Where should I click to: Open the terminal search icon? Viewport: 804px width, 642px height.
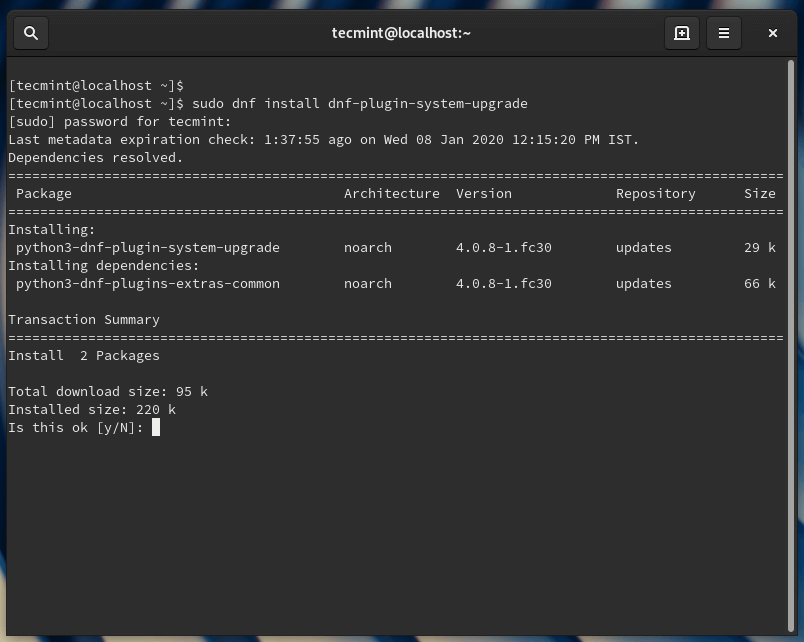[x=31, y=33]
